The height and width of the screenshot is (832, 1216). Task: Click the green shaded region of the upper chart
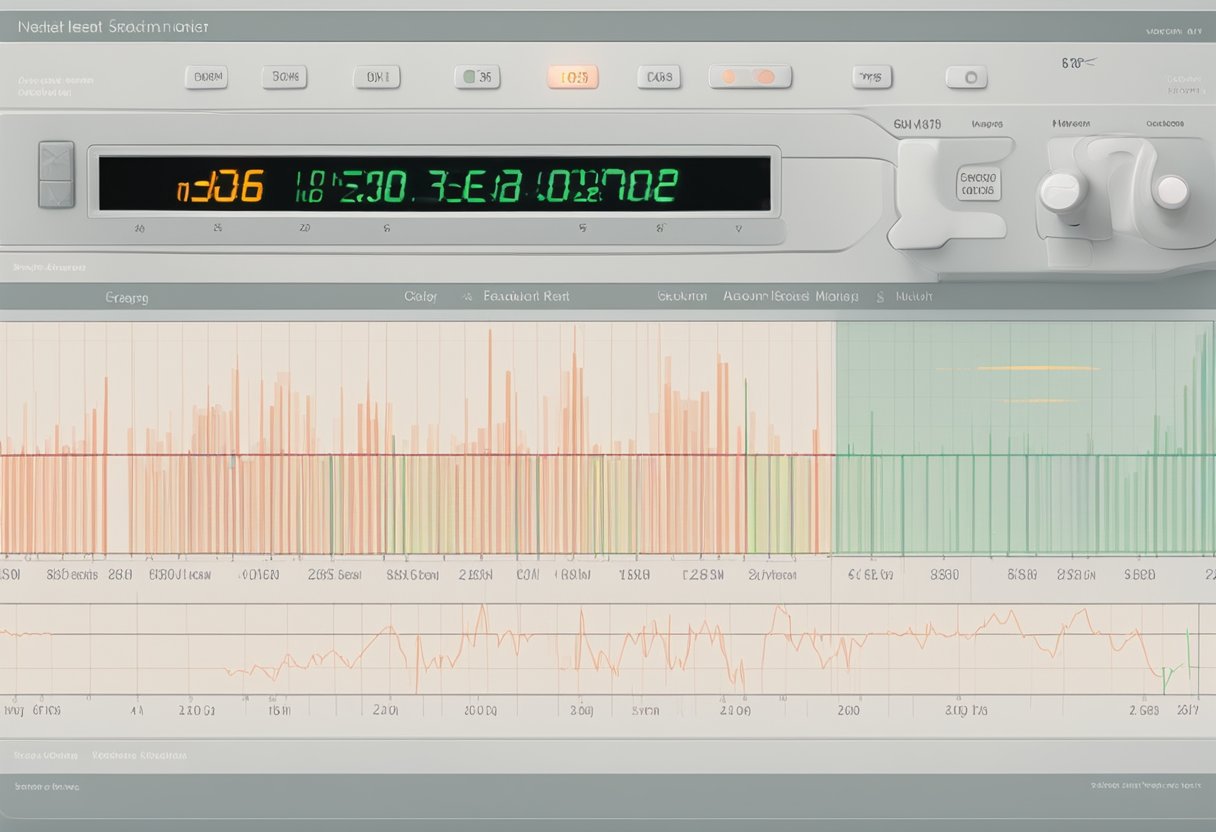point(1025,438)
